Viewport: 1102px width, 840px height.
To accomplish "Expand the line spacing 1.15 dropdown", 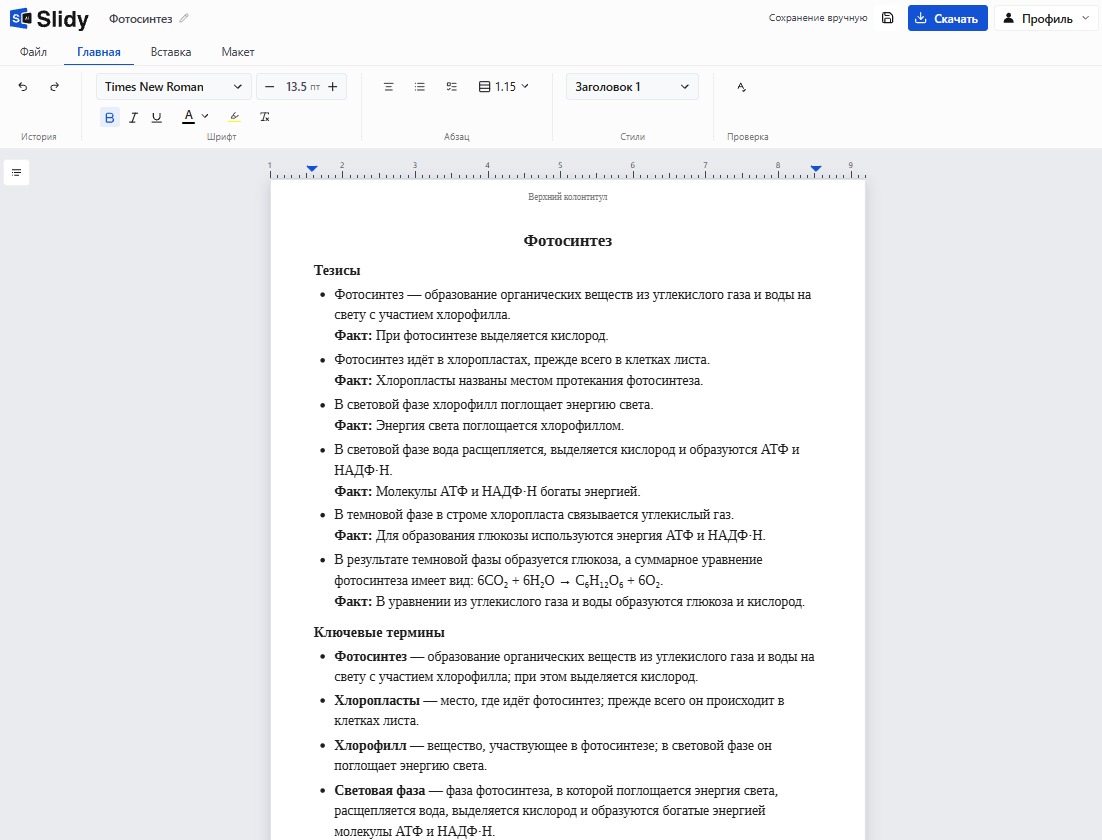I will point(504,86).
